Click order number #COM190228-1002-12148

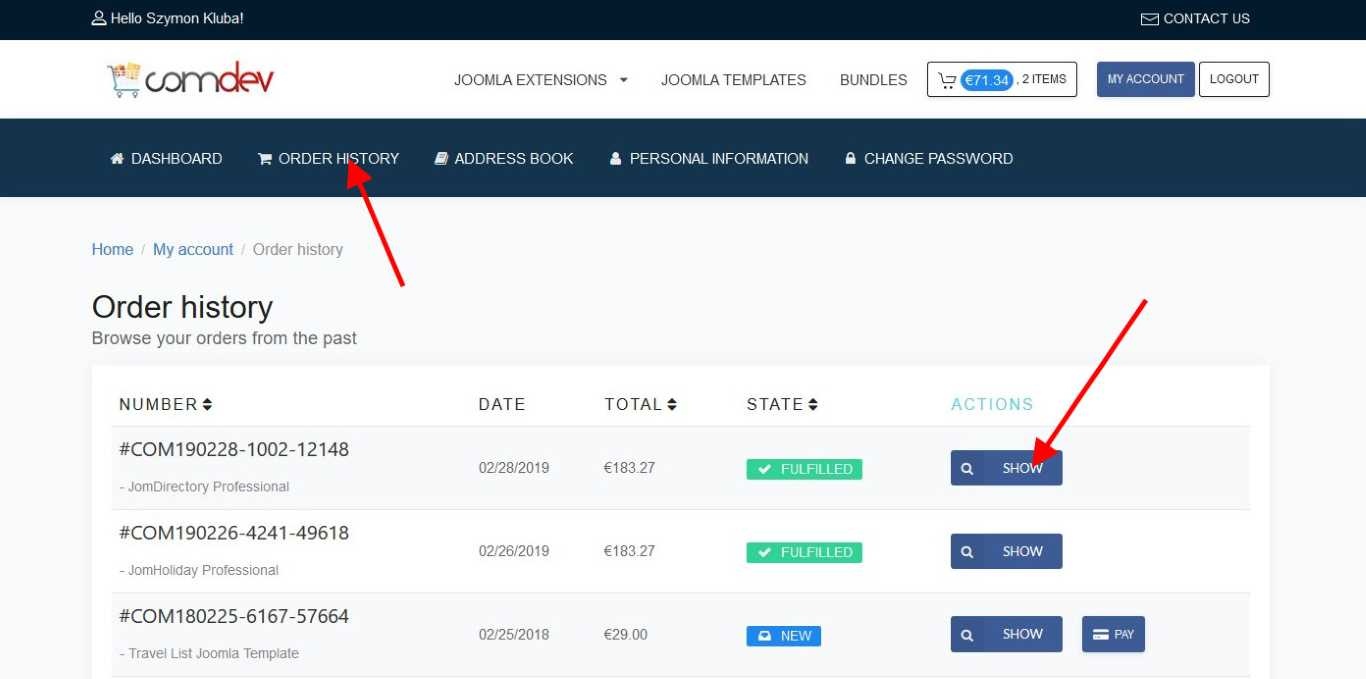234,449
